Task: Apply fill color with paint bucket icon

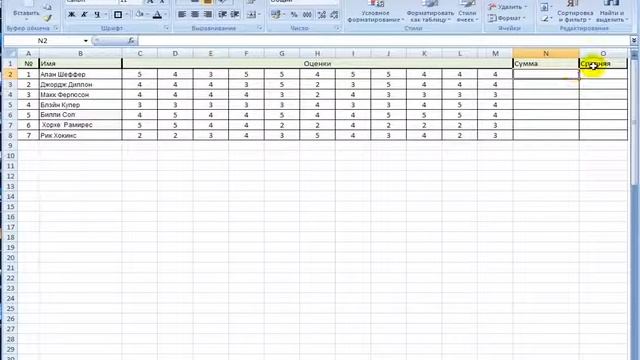Action: [x=140, y=15]
